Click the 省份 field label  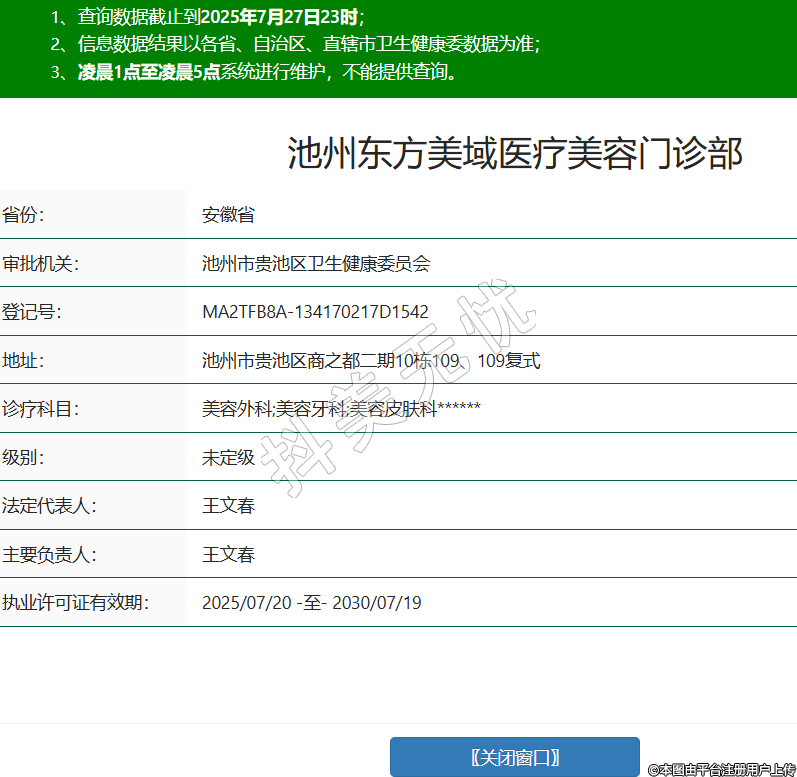[23, 215]
